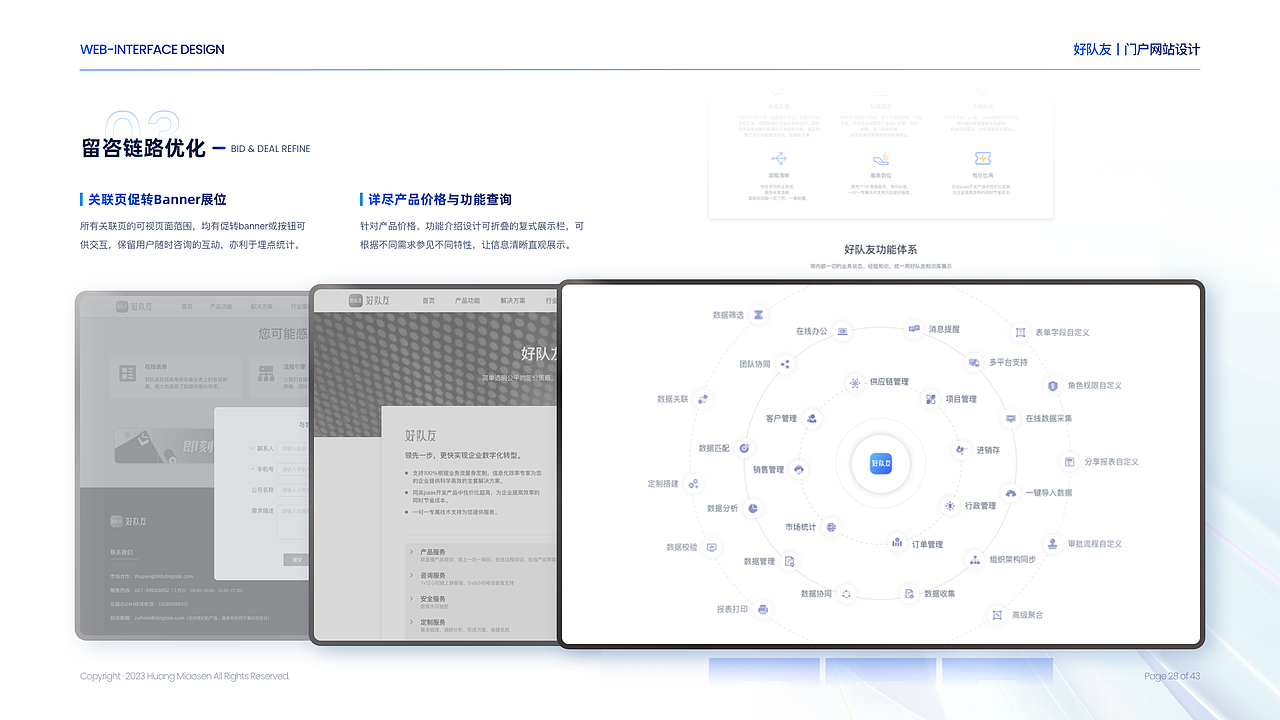
Task: Click the zhupeng09@dingtalk.com email link
Action: (x=164, y=576)
